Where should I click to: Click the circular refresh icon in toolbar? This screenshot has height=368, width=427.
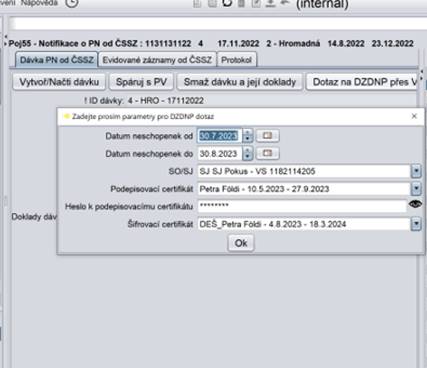227,3
